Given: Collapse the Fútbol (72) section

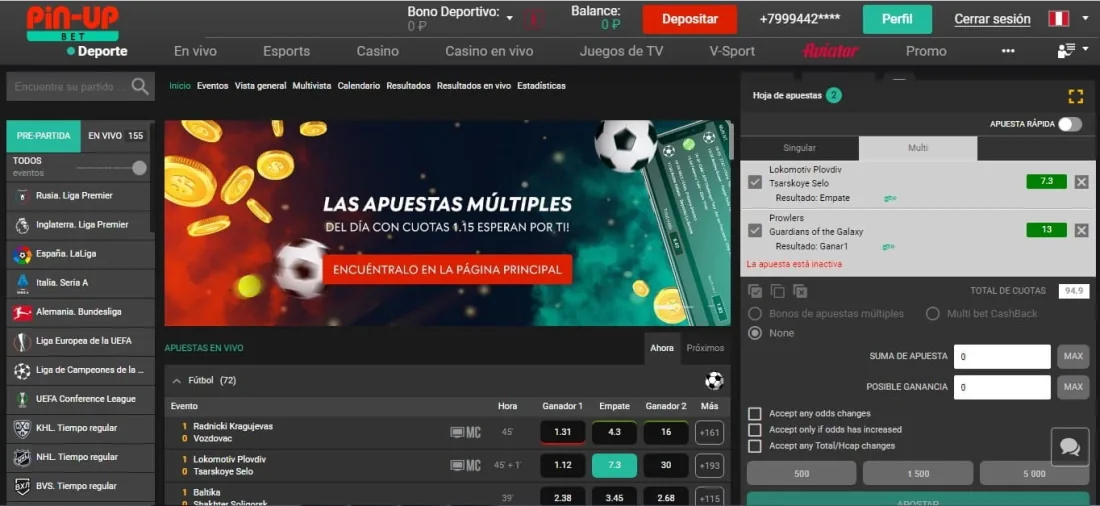Looking at the screenshot, I should 177,381.
